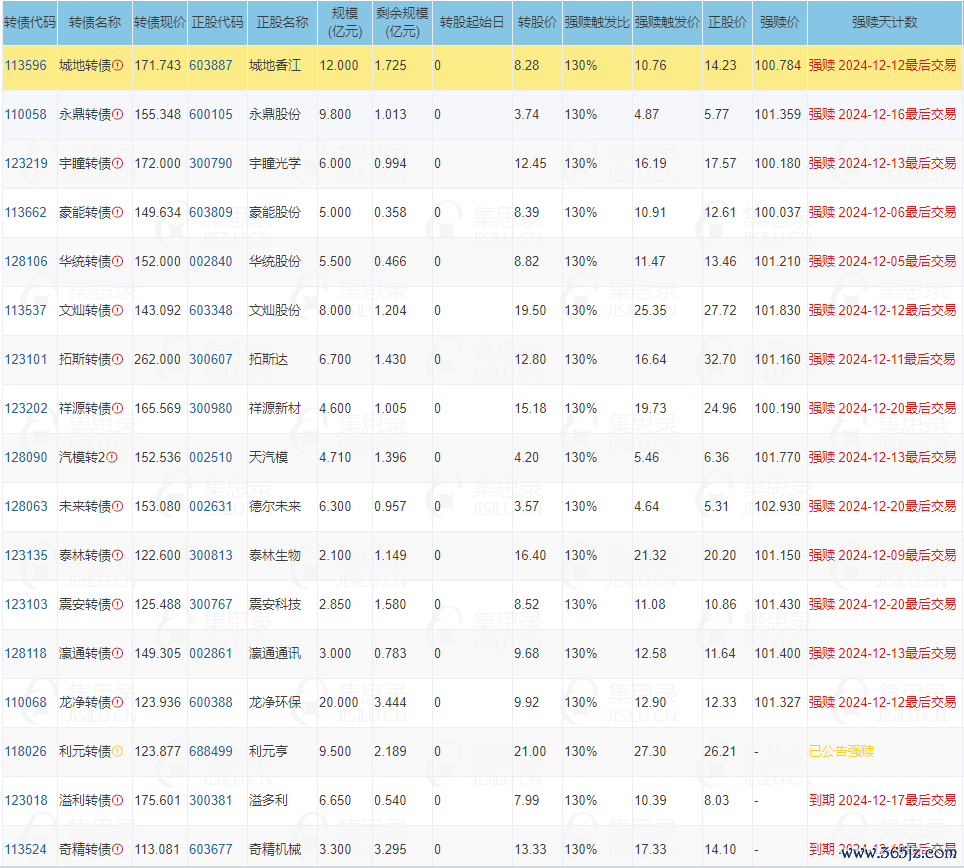Viewport: 964px width, 868px height.
Task: Open stock code 002631 link
Action: click(211, 507)
